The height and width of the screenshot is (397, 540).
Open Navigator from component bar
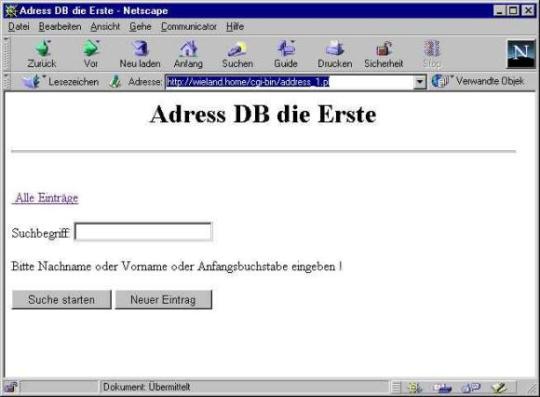[415, 388]
